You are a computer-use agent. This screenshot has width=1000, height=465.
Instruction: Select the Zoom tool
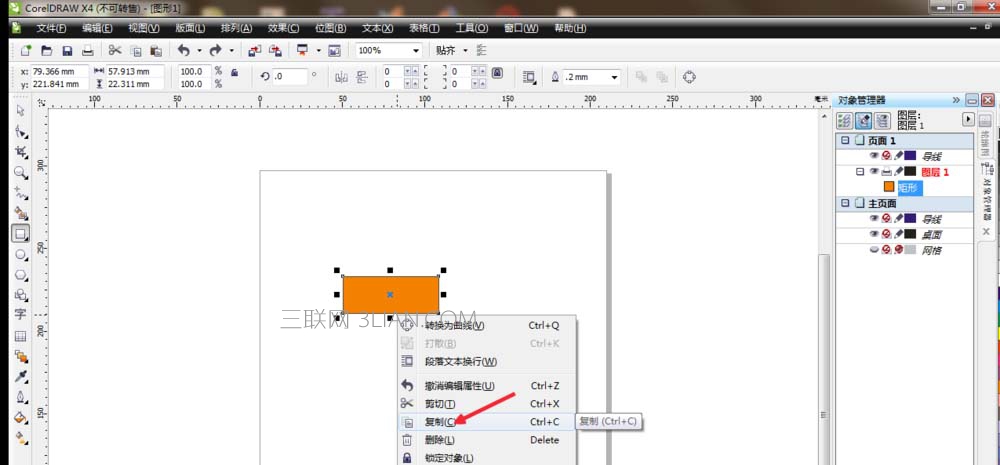[20, 172]
